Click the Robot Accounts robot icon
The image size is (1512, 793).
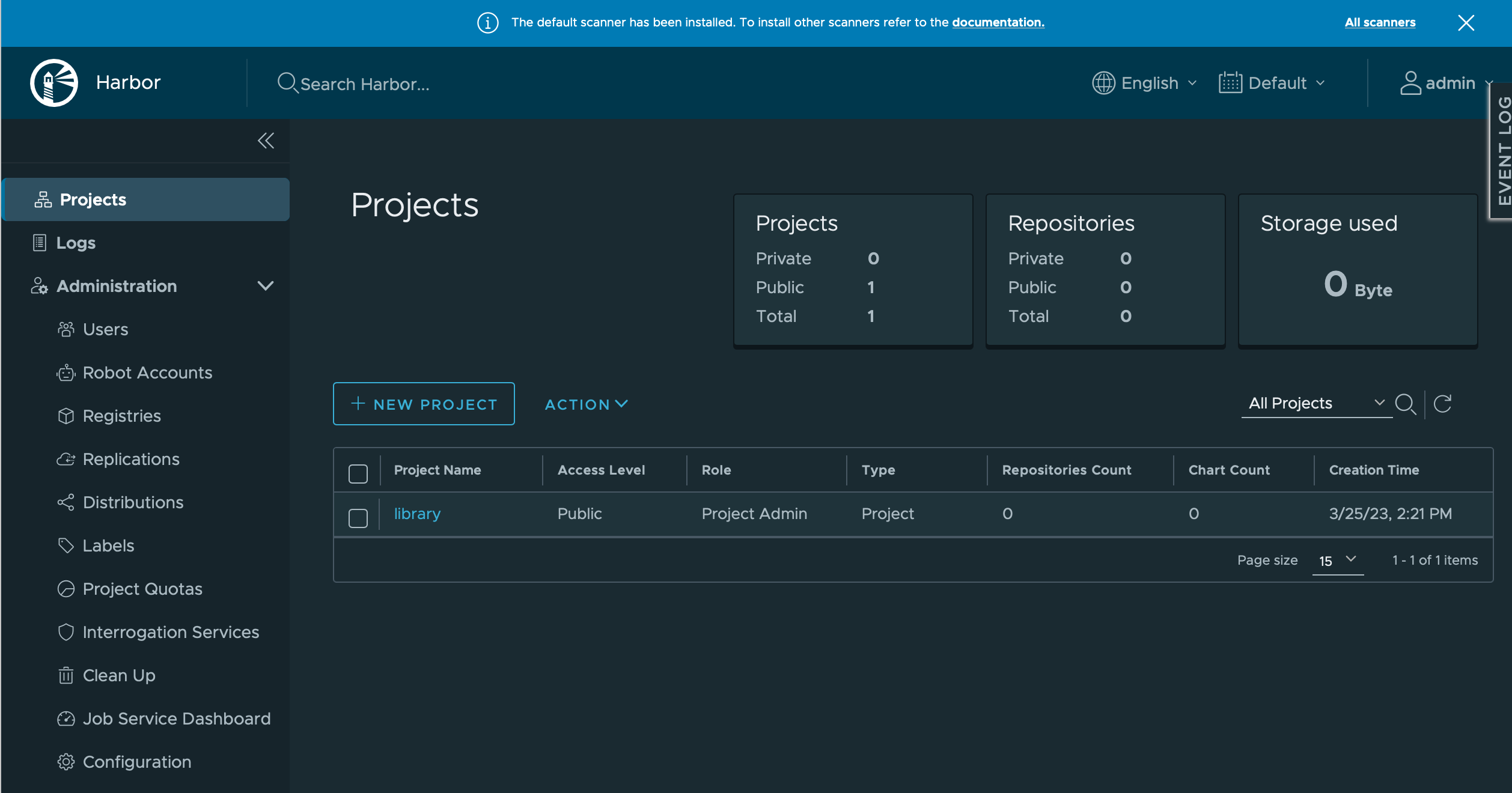coord(66,372)
